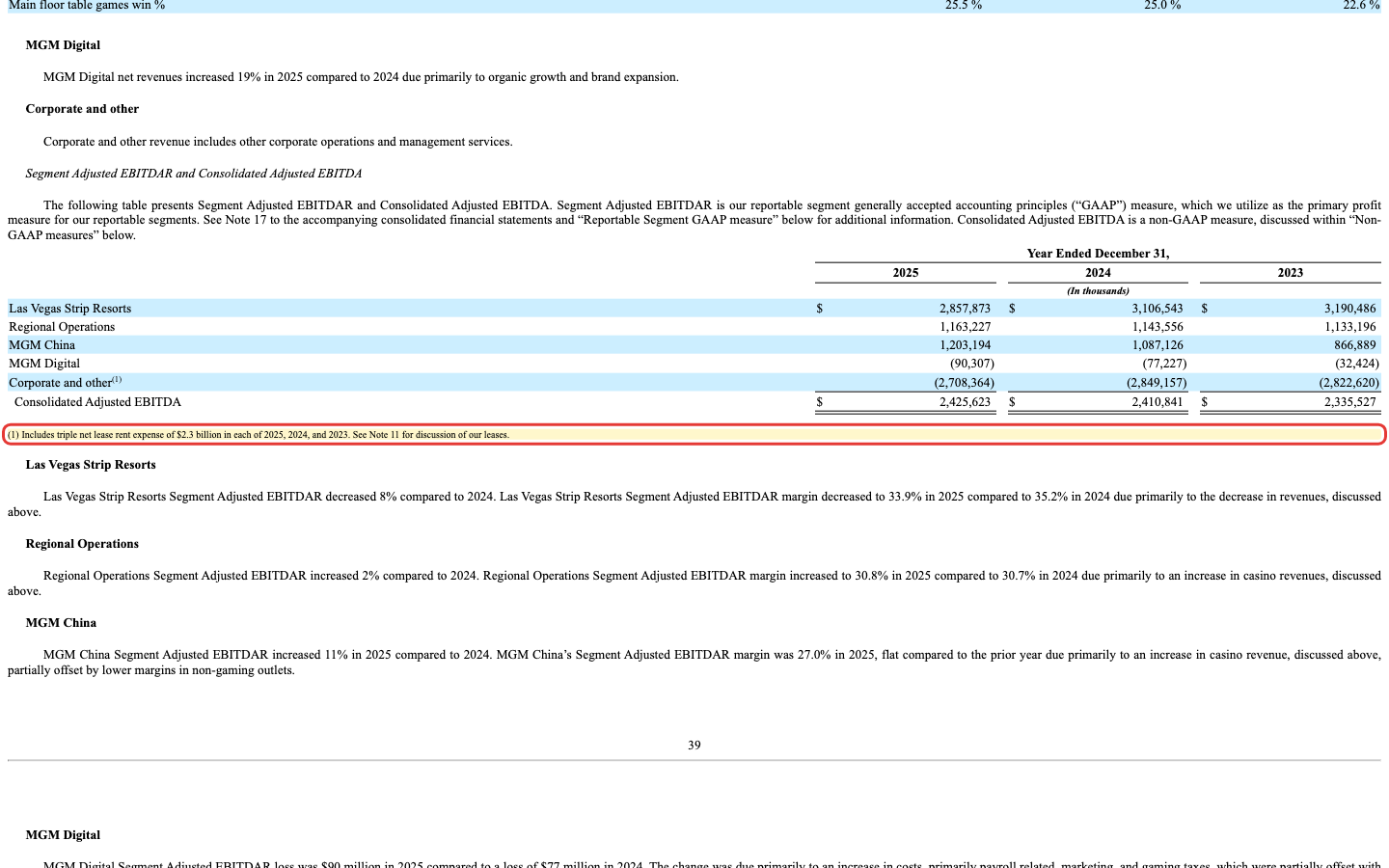Click the value (2,822,620)
Viewport: 1389px width, 868px height.
(1349, 383)
